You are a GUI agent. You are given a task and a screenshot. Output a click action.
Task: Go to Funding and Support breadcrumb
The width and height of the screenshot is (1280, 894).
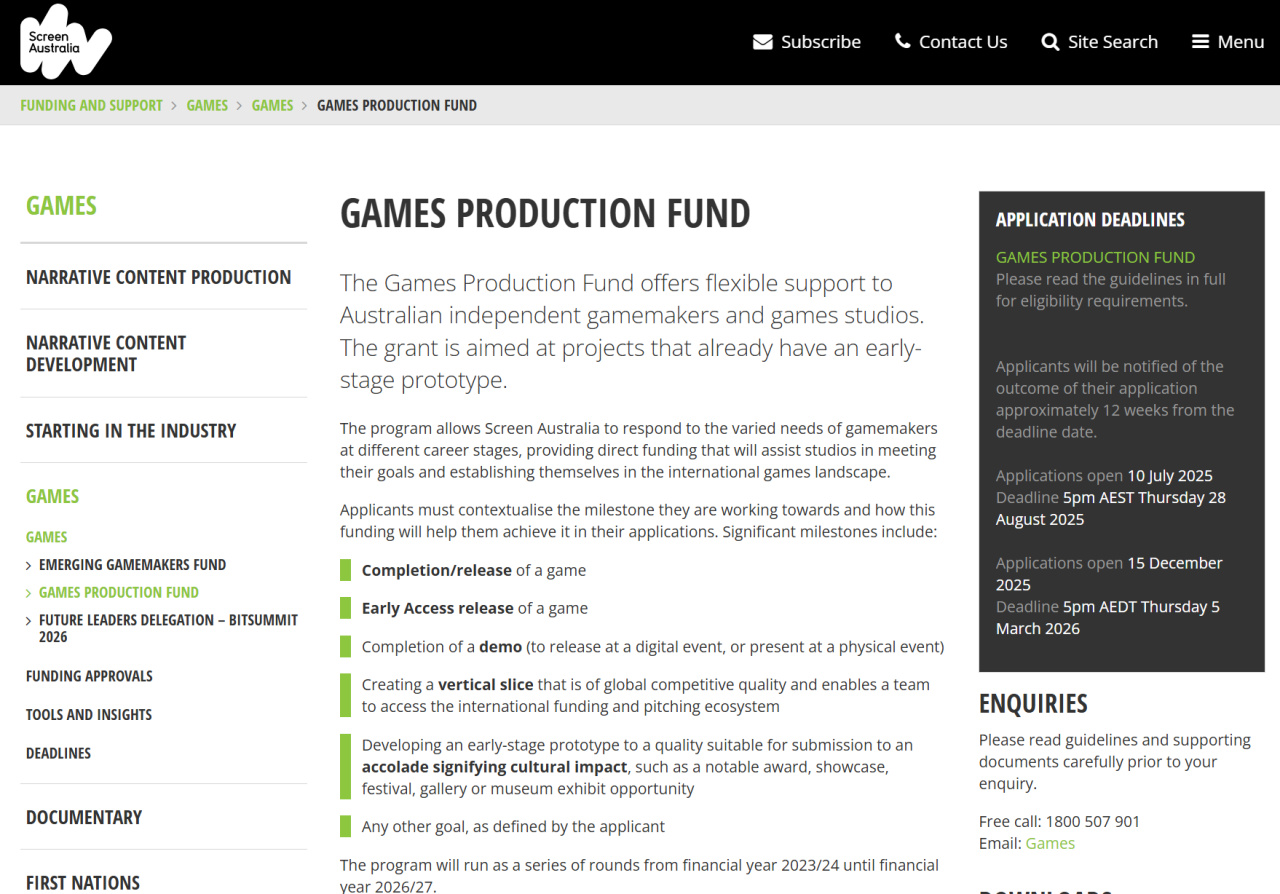[91, 105]
